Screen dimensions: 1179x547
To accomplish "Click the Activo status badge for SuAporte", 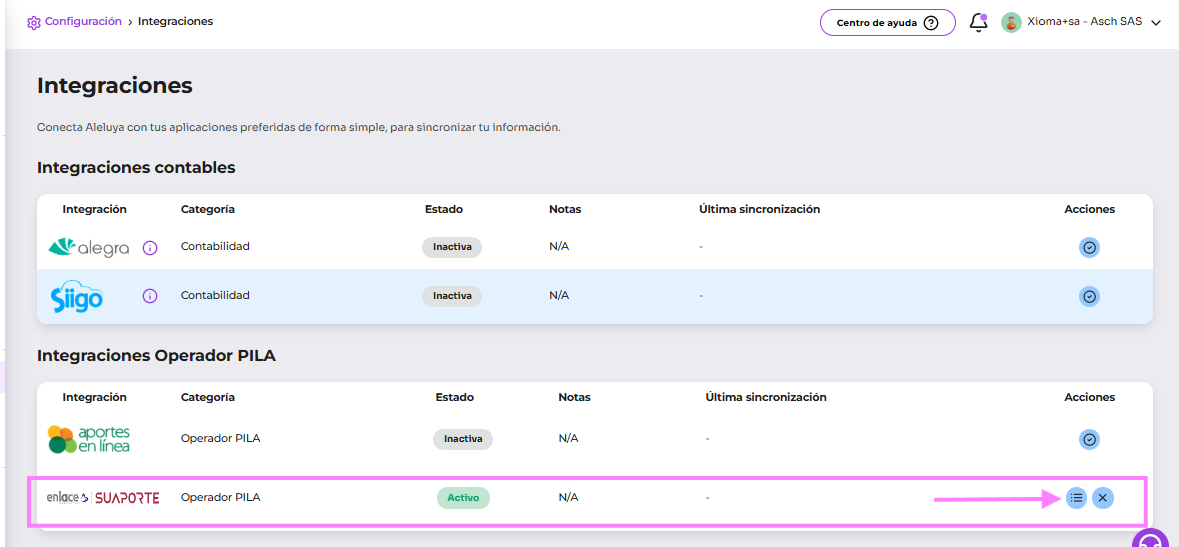I will (463, 497).
